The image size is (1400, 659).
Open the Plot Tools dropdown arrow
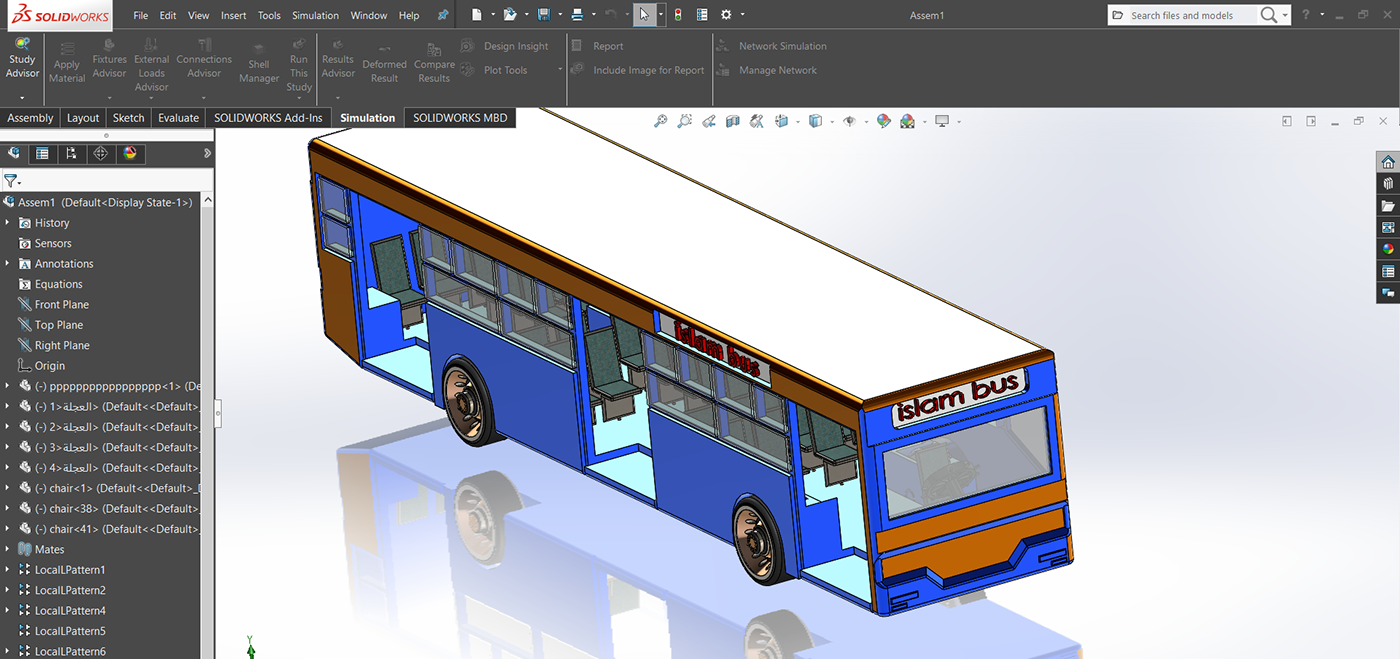coord(559,70)
